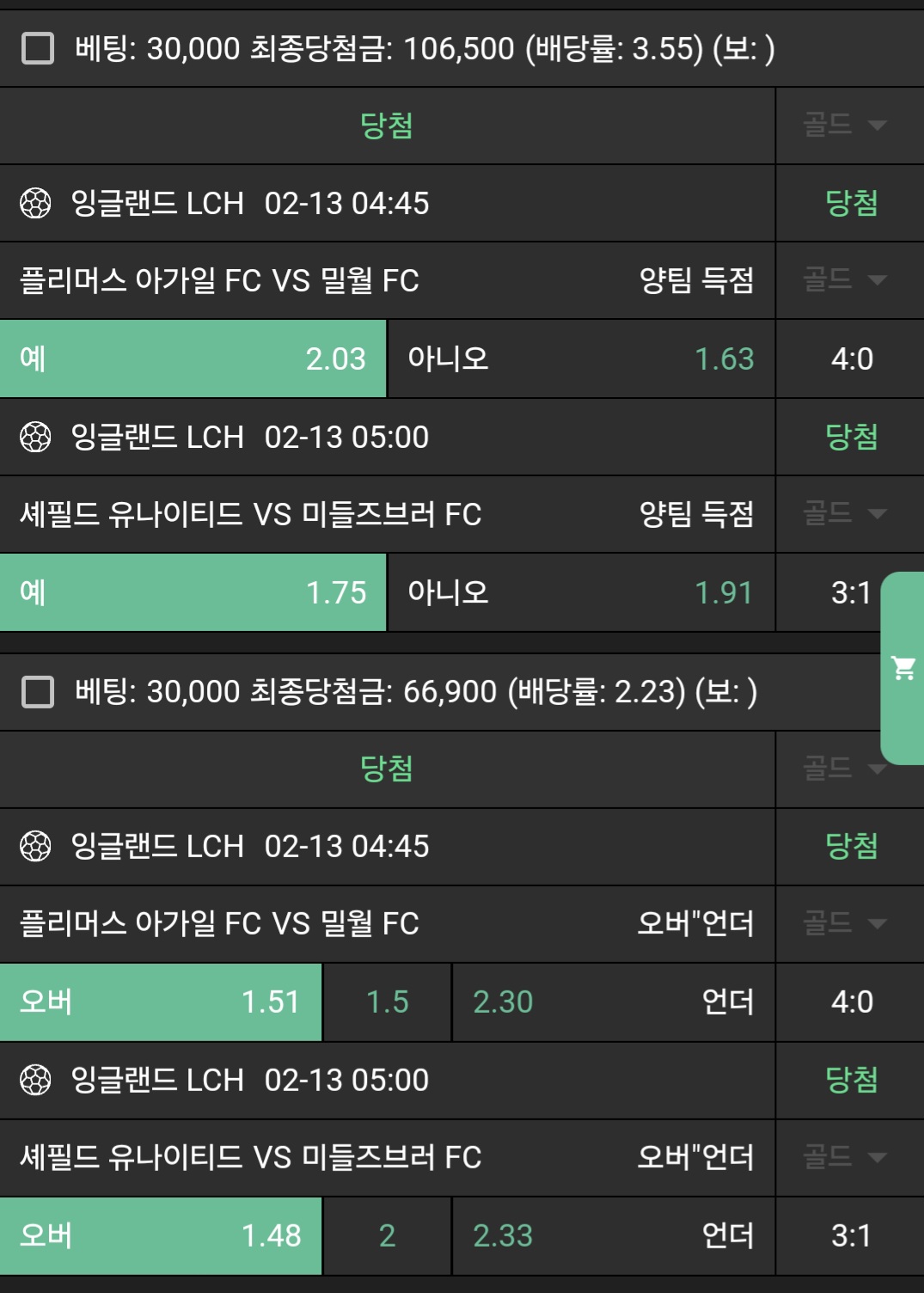Image resolution: width=924 pixels, height=1293 pixels.
Task: Select the 예 2.03 bet option
Action: (193, 358)
